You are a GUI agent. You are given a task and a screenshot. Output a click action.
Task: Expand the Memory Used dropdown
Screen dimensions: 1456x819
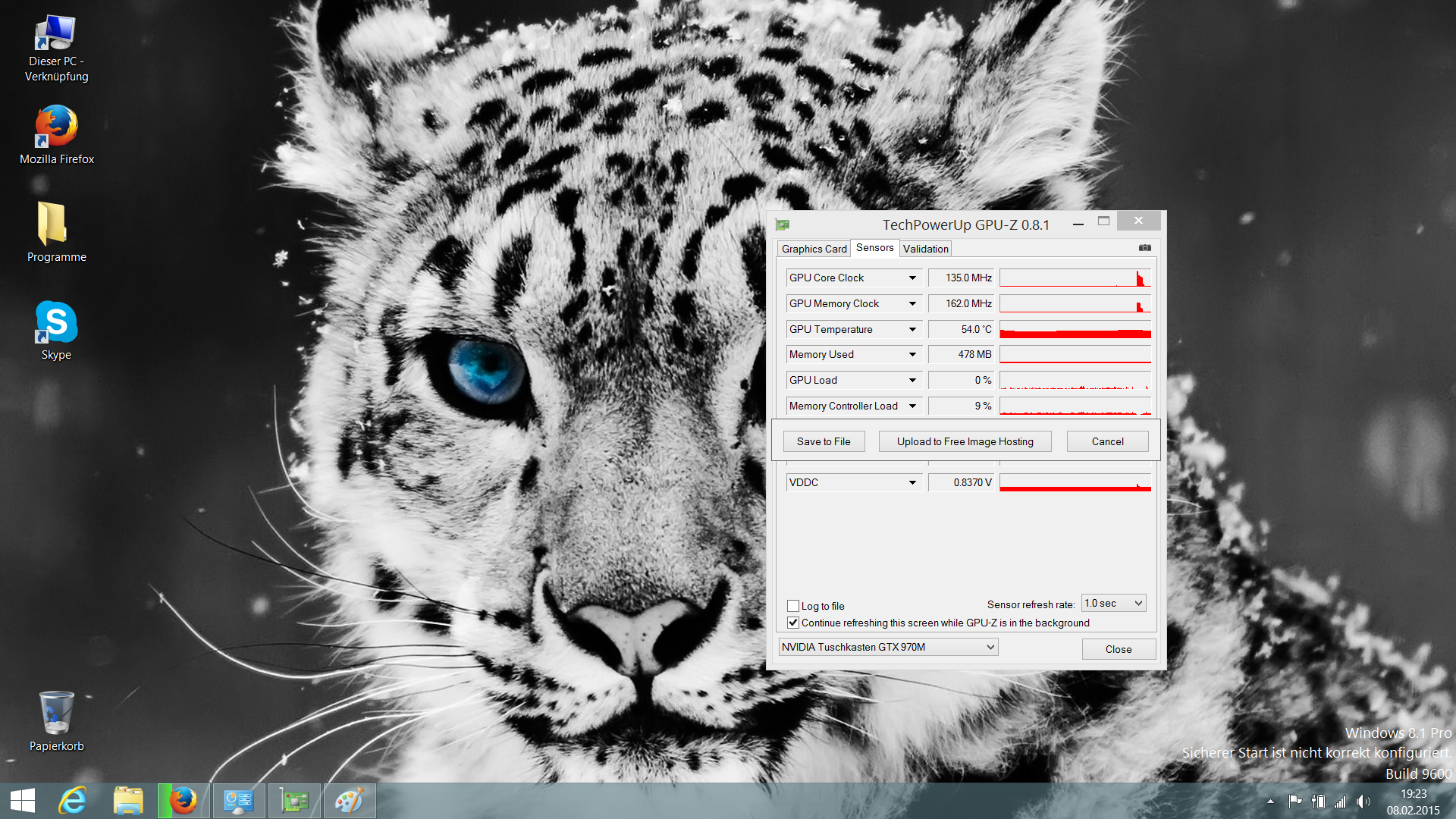point(912,354)
